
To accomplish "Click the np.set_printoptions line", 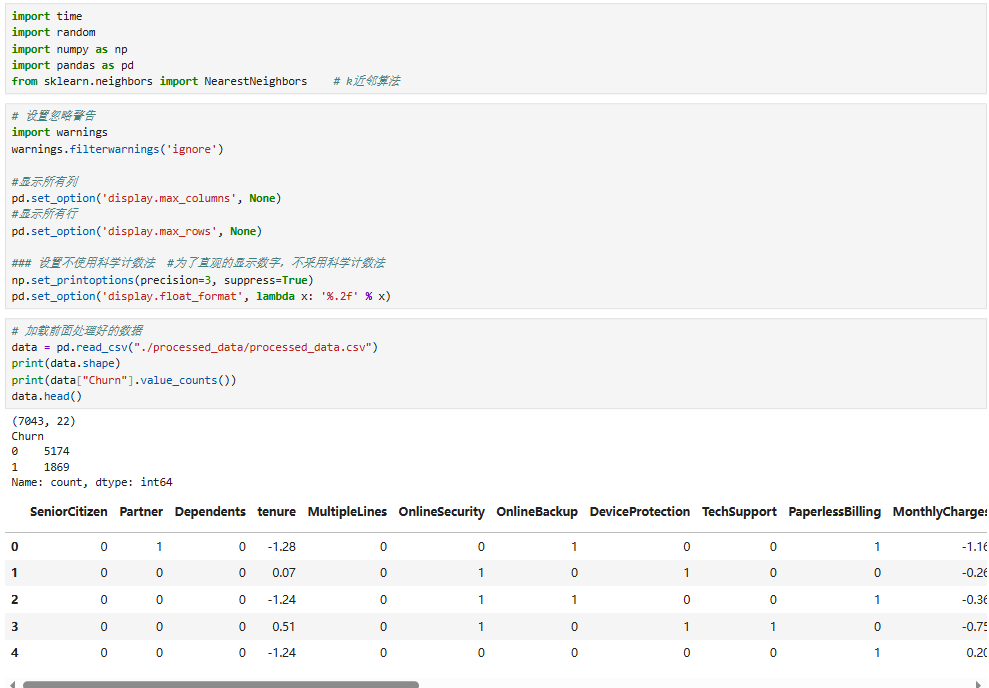I will coord(162,280).
